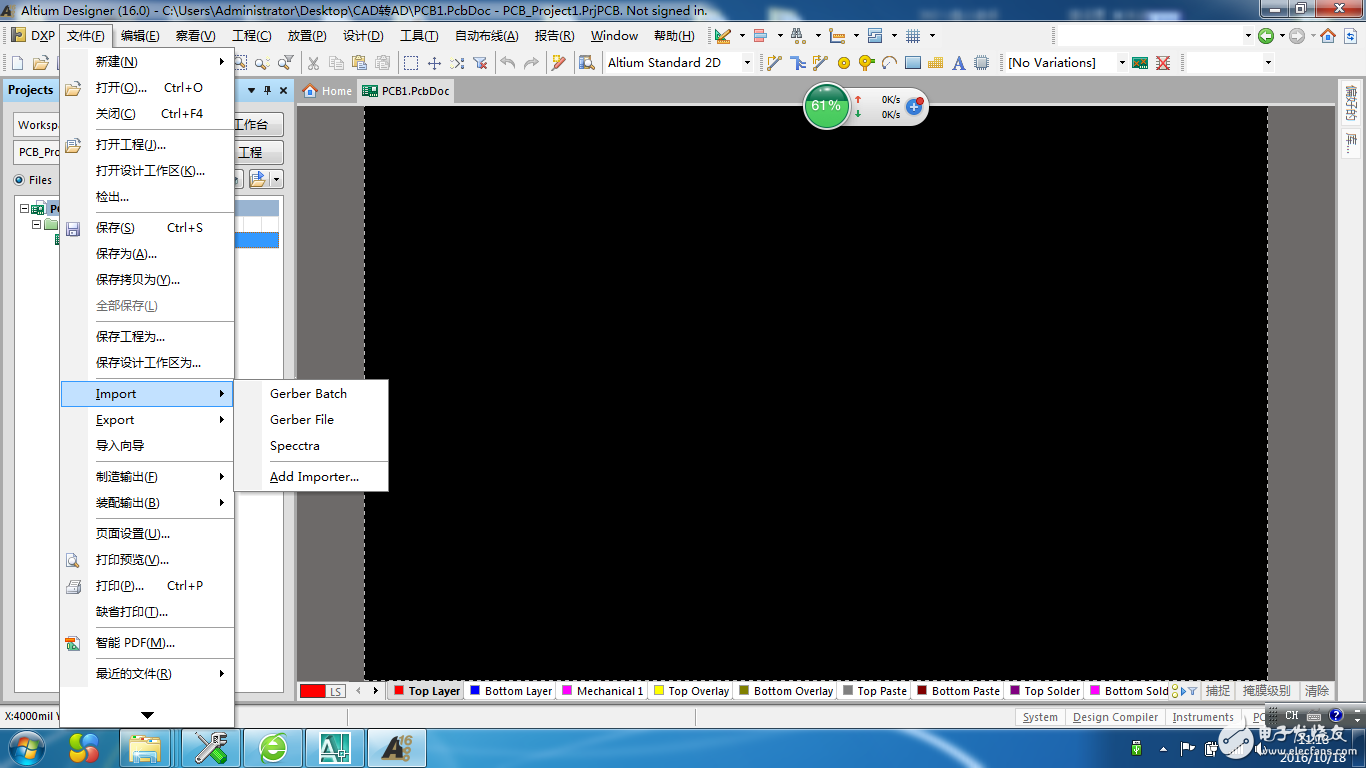Select the place component chip icon

tap(981, 63)
